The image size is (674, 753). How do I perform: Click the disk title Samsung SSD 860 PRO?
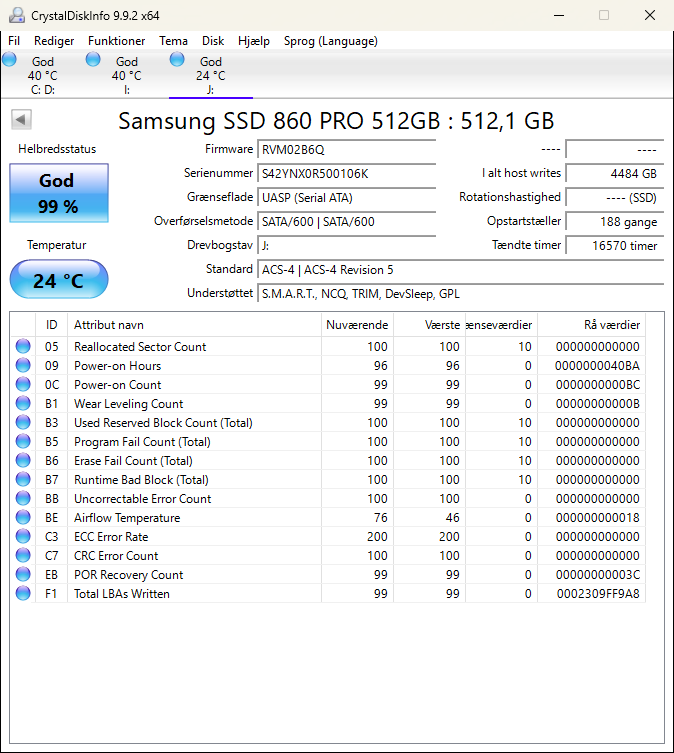[x=336, y=121]
